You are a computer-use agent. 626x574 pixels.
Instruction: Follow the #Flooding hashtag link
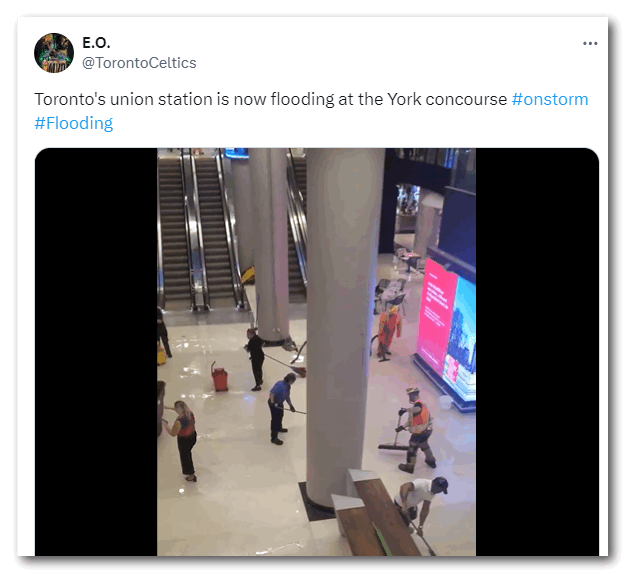point(74,123)
